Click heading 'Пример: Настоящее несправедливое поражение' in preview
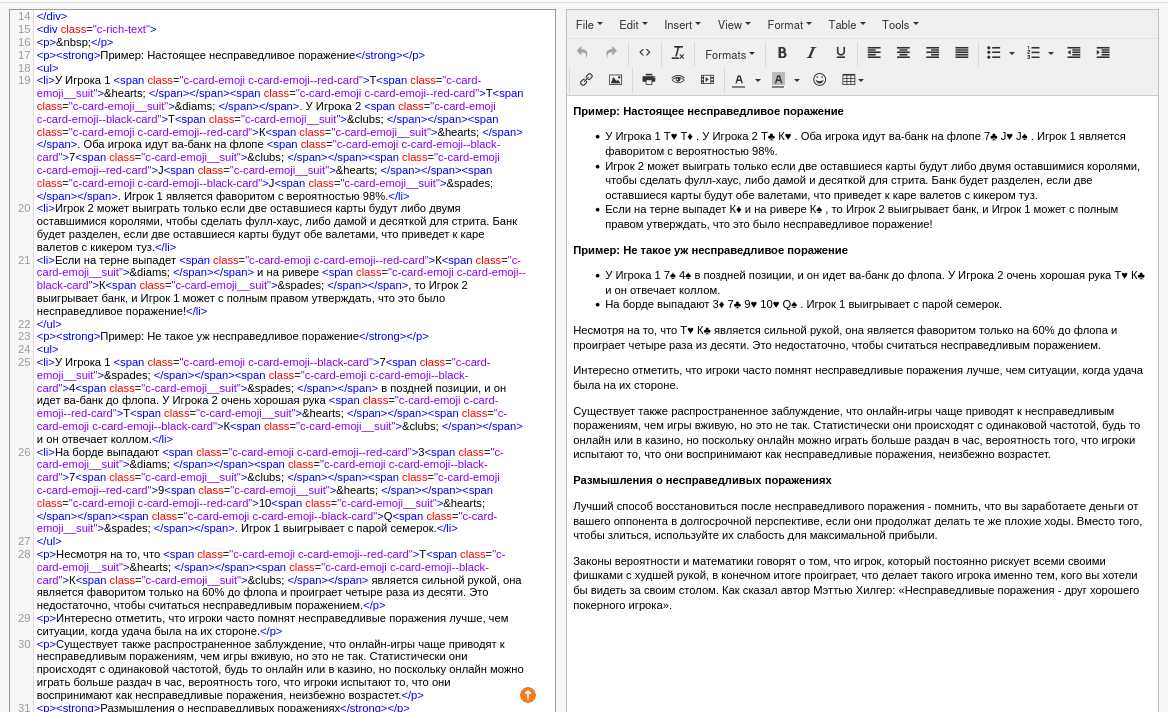 [x=708, y=111]
